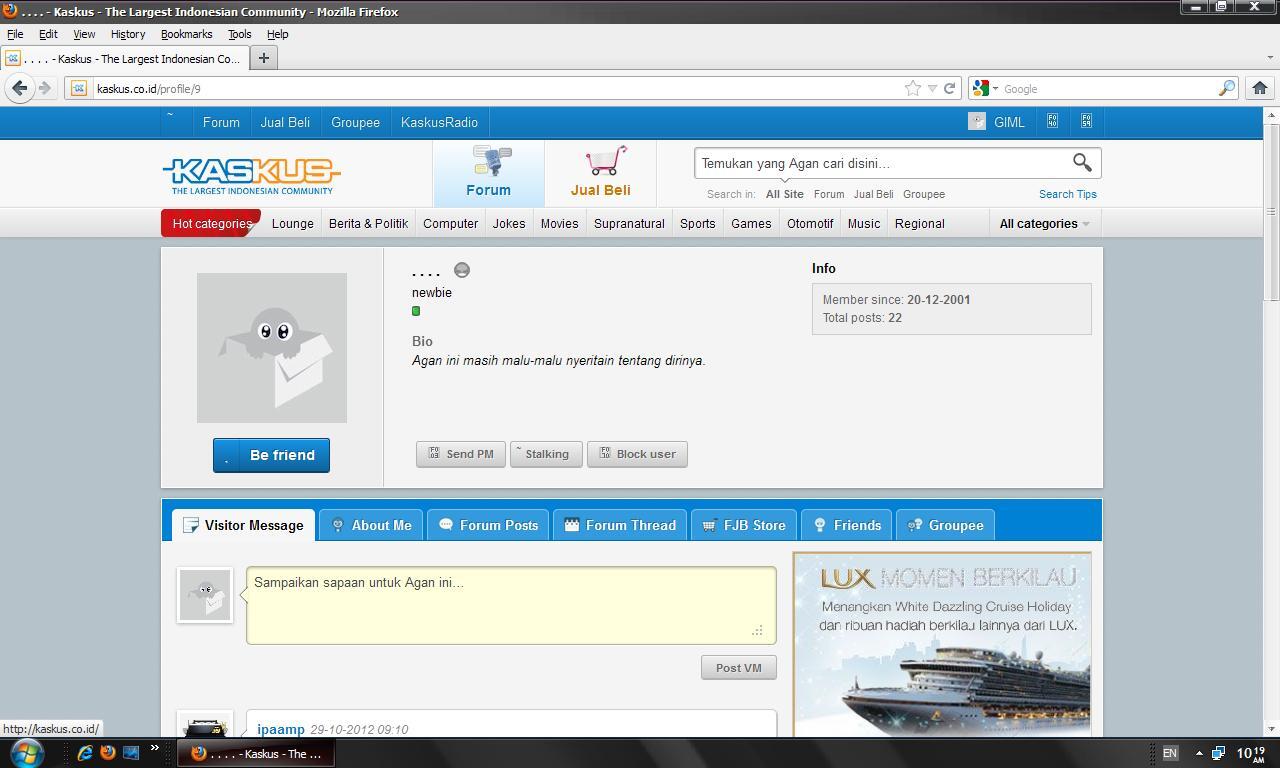This screenshot has width=1280, height=768.
Task: Click the Send PM button
Action: [x=461, y=454]
